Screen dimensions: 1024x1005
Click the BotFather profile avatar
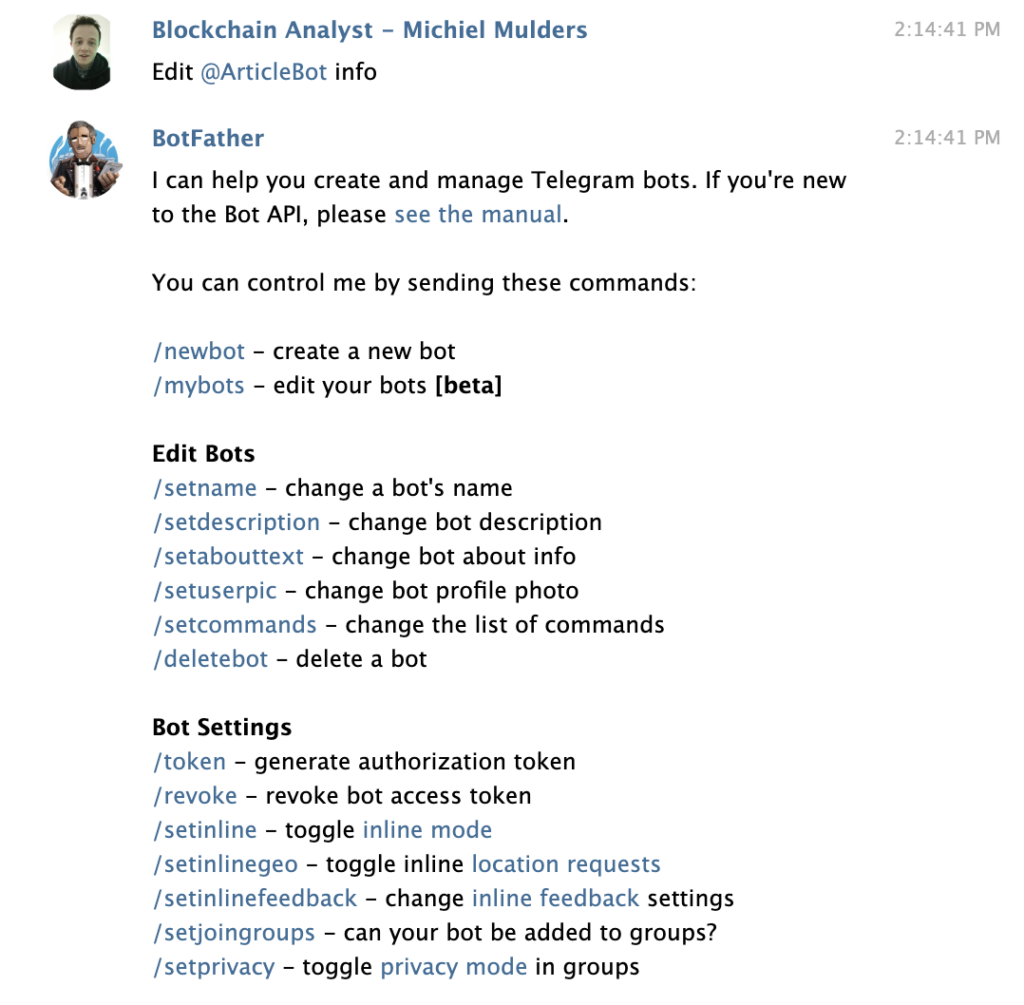[86, 159]
